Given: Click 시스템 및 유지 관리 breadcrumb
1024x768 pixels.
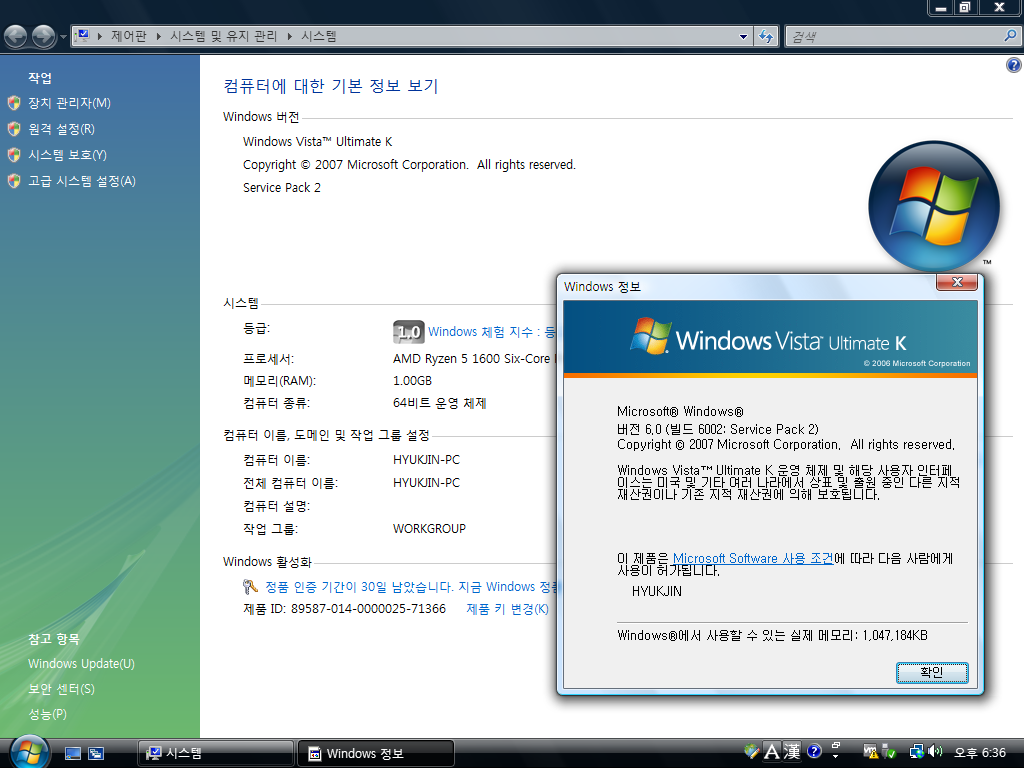Looking at the screenshot, I should coord(223,37).
